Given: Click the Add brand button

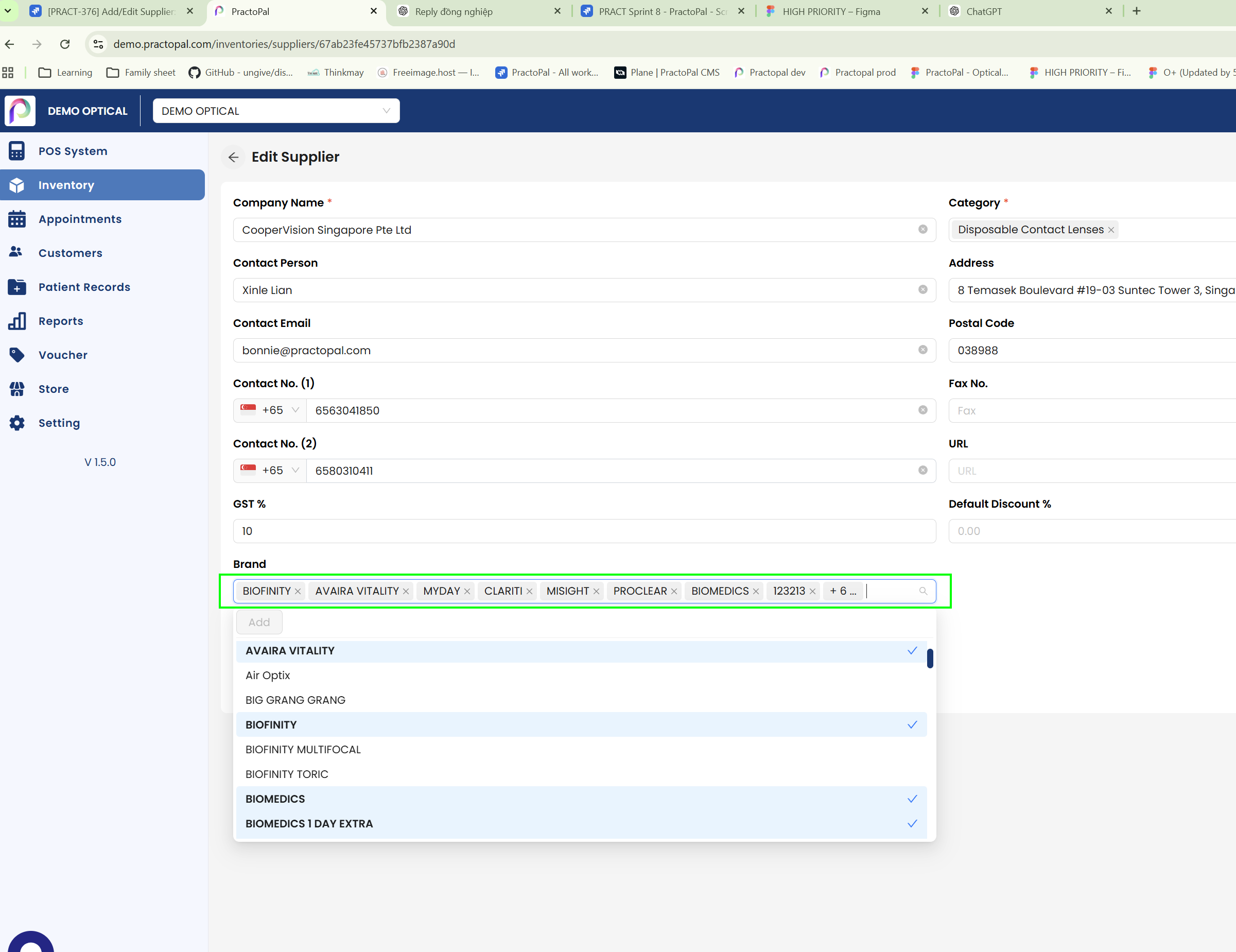Looking at the screenshot, I should coord(259,622).
